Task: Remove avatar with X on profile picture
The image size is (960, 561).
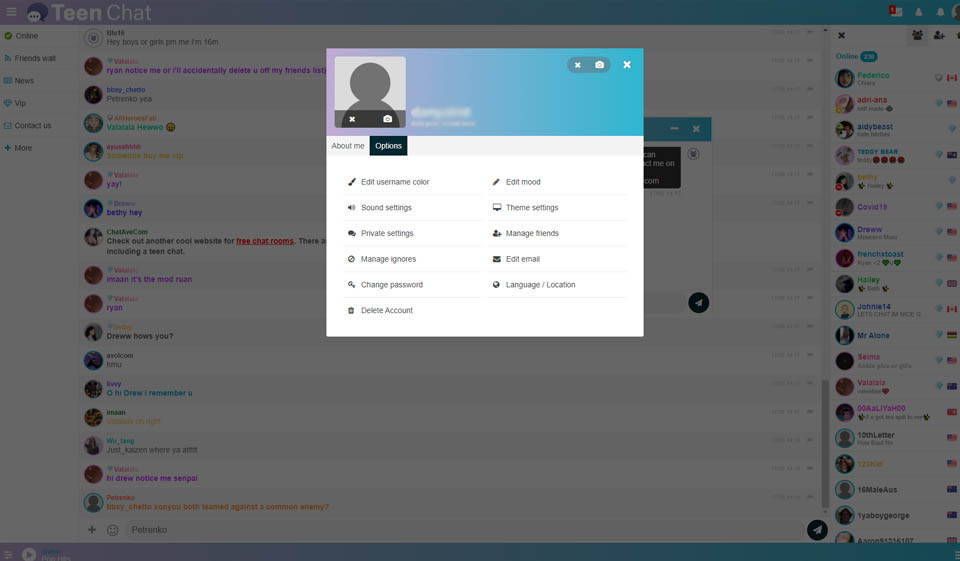Action: pyautogui.click(x=352, y=119)
